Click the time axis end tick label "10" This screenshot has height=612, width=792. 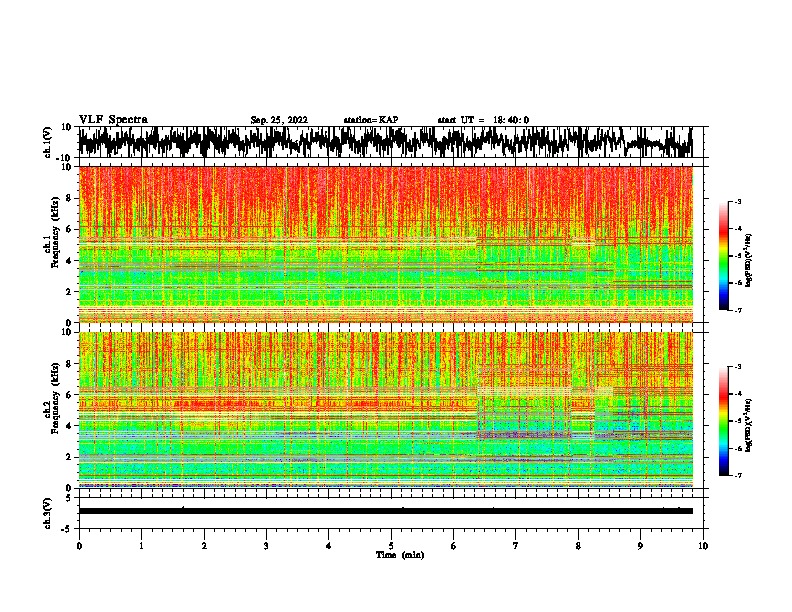[703, 546]
